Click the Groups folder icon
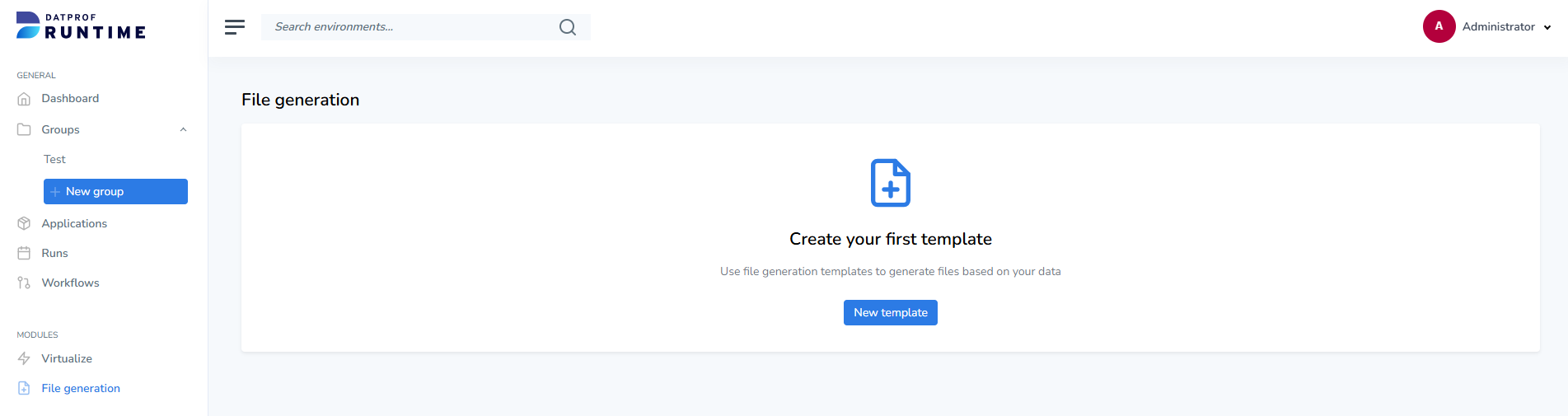The image size is (1568, 416). point(24,129)
